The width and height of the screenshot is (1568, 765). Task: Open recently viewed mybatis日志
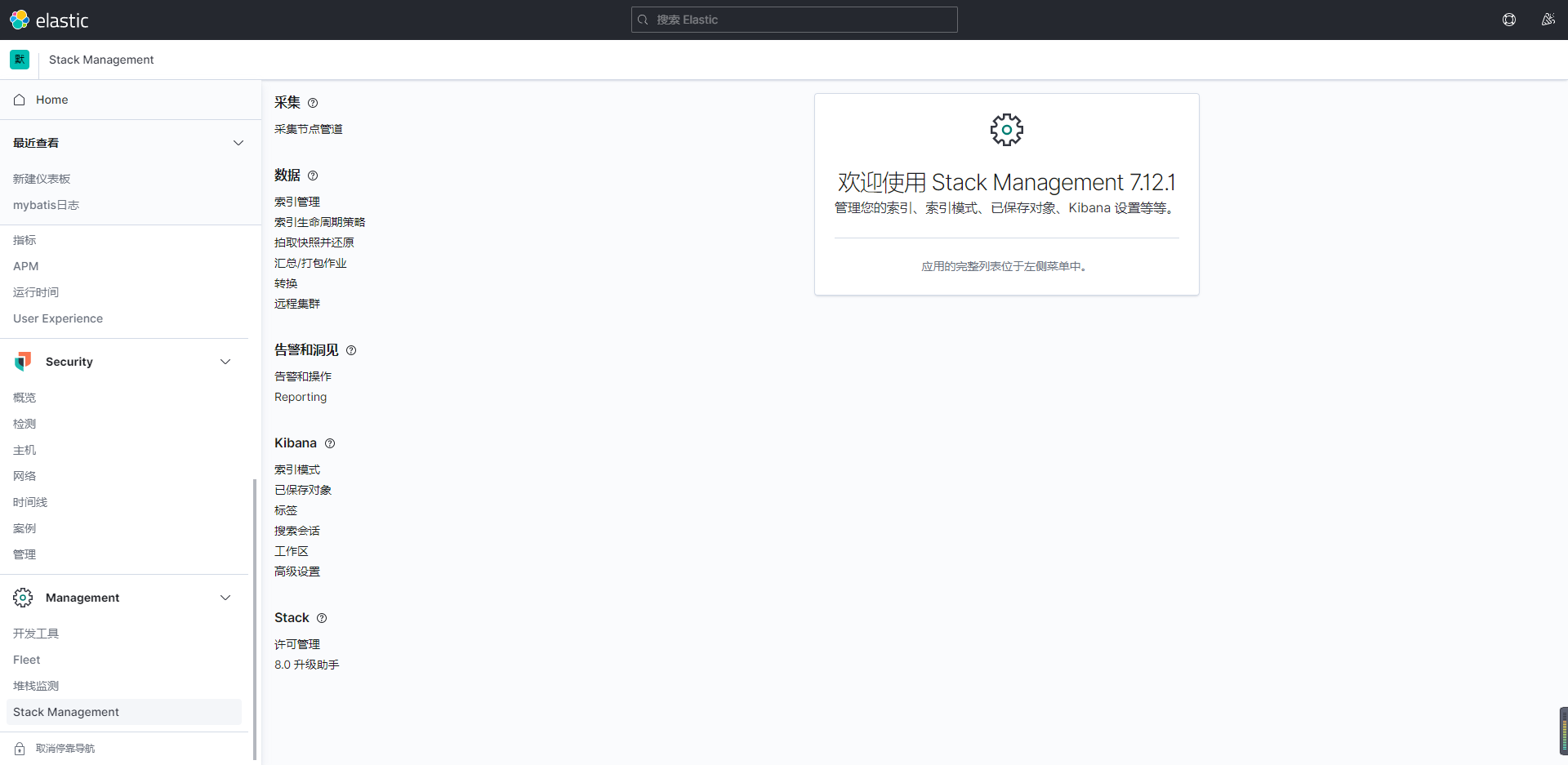[46, 205]
